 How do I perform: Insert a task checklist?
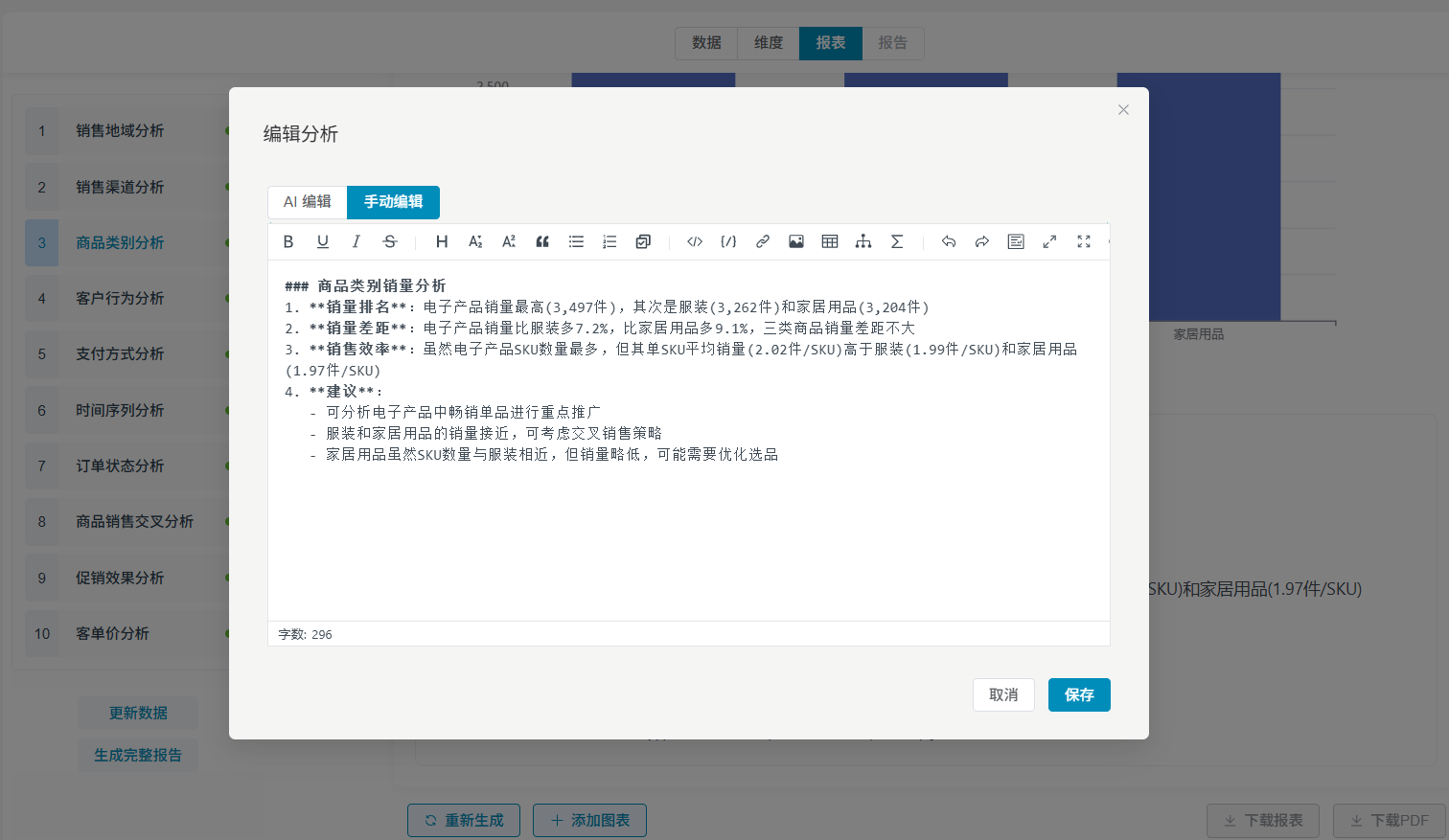(x=643, y=241)
